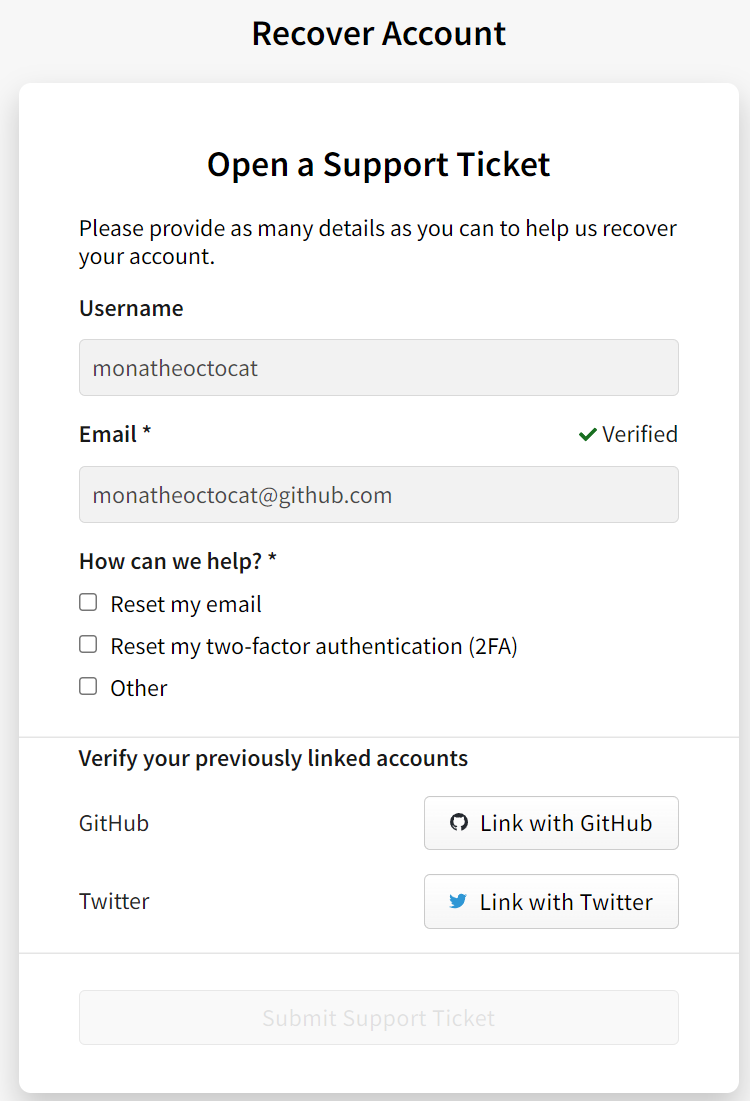The image size is (750, 1101).
Task: Click the "Link with GitHub" button
Action: tap(551, 823)
